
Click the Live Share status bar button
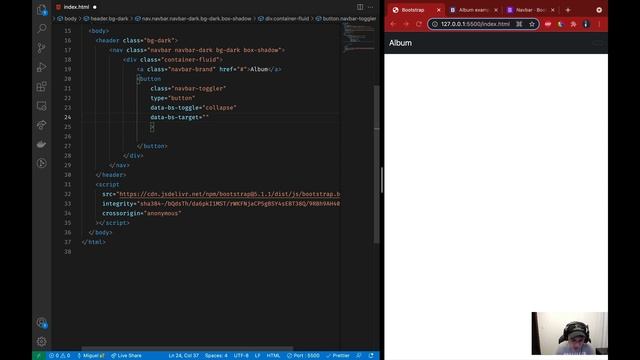pos(126,356)
